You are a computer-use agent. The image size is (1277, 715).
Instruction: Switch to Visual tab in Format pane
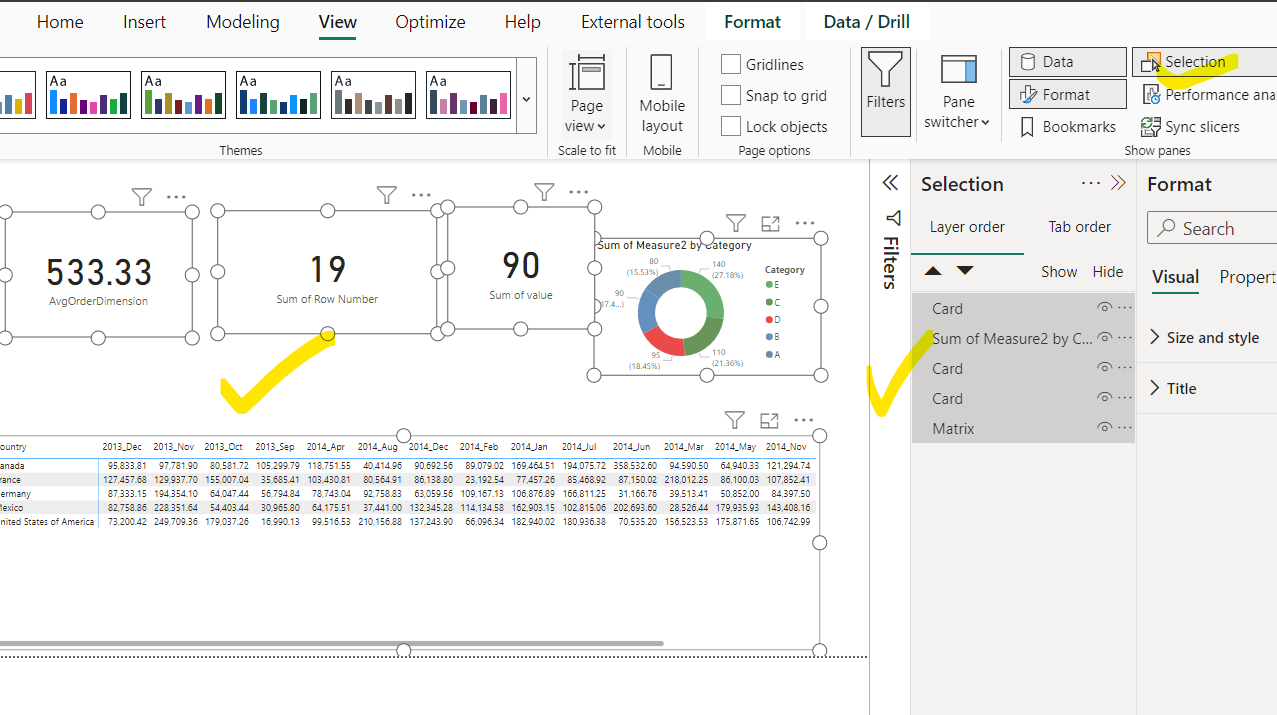pyautogui.click(x=1175, y=277)
